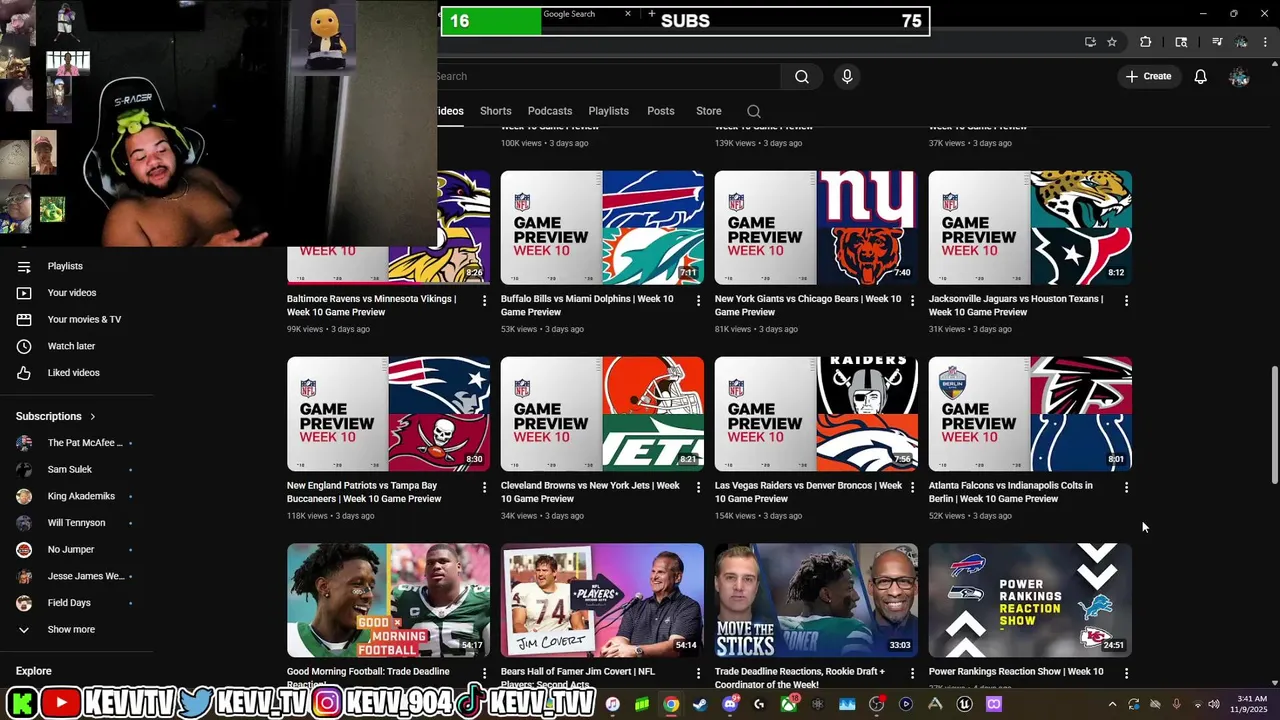Open options for Falcons vs Colts video

tap(1126, 487)
